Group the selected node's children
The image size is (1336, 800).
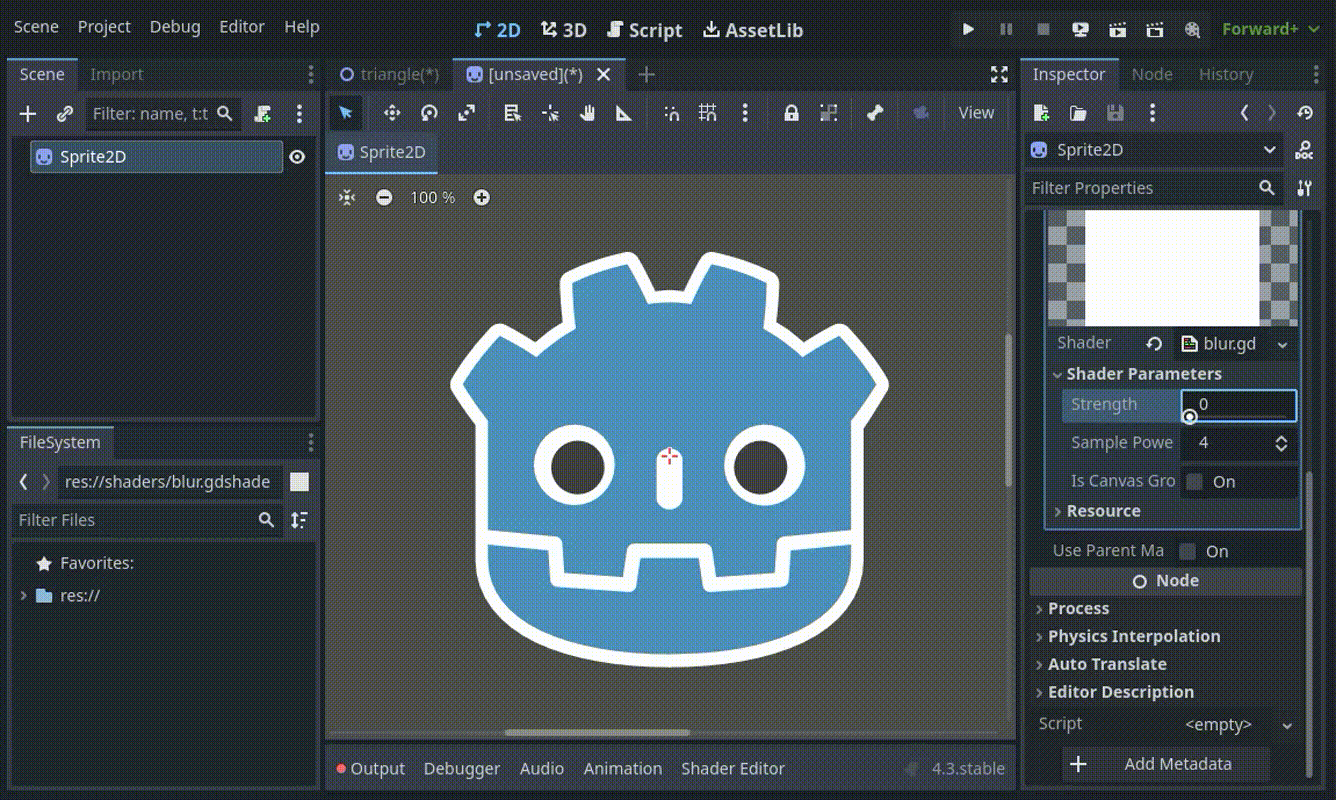[x=828, y=113]
